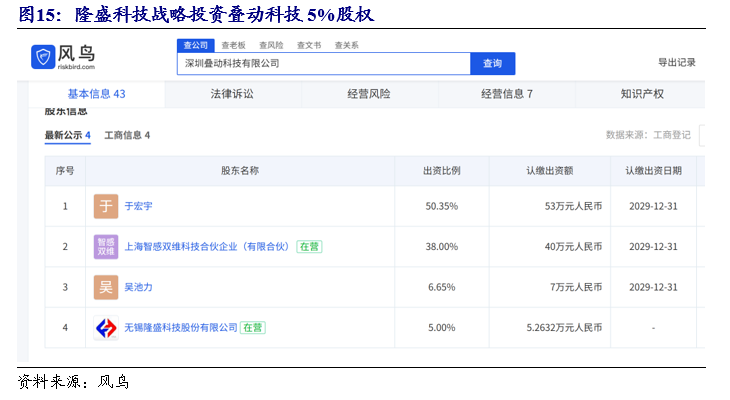
Task: Select the 工商信息 4 sub-tab
Action: pos(127,136)
